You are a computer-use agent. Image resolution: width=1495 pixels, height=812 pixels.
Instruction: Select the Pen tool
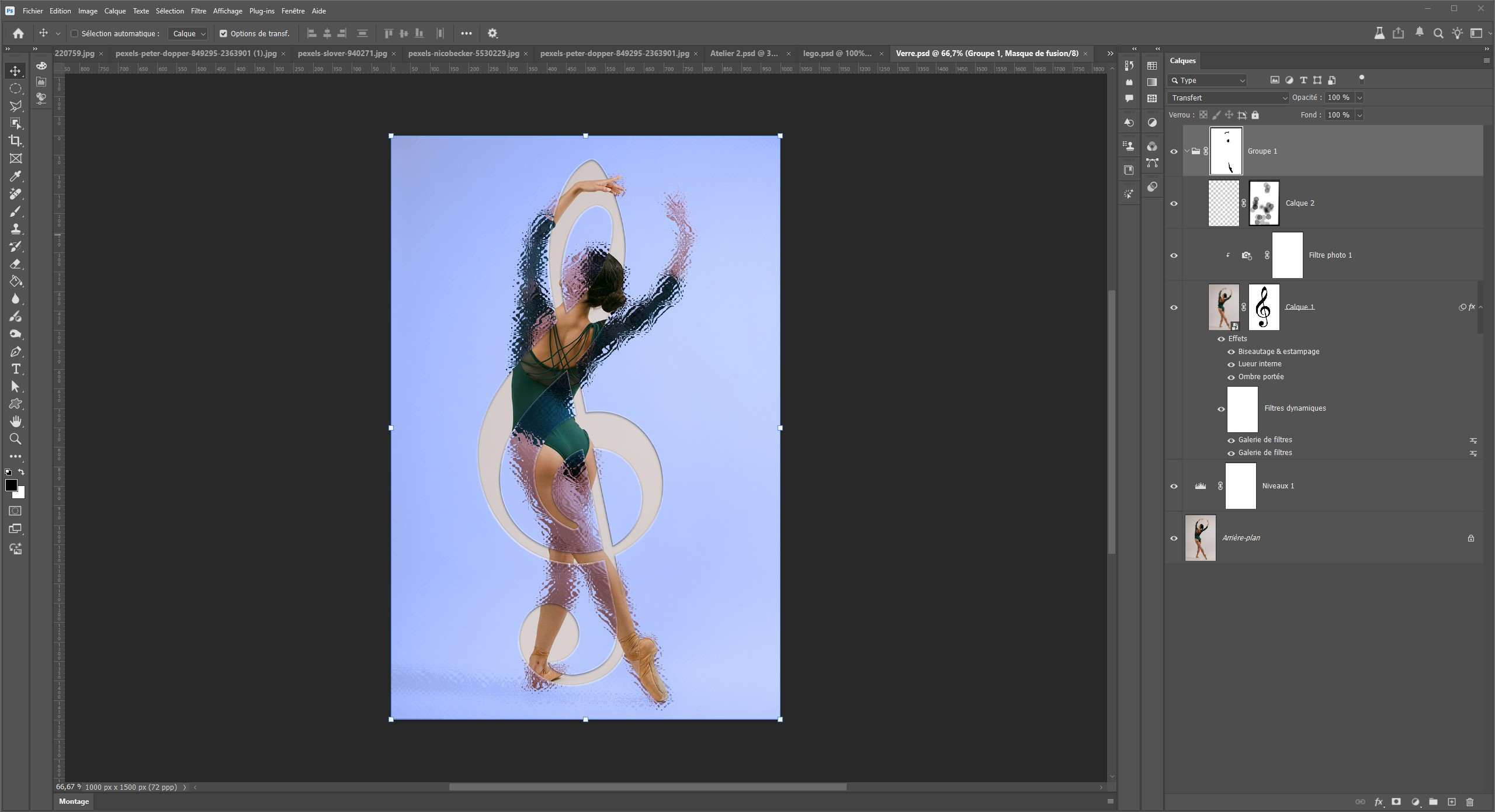pyautogui.click(x=16, y=351)
